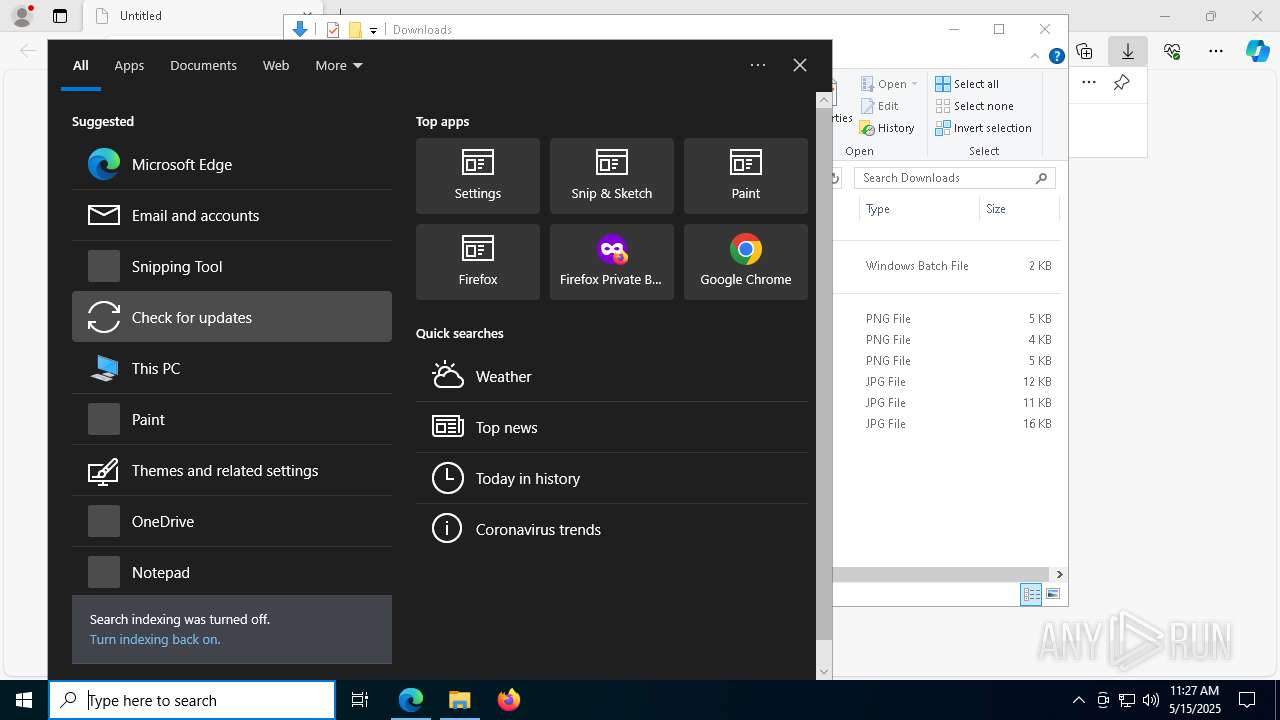Expand the Open dropdown in ribbon

pyautogui.click(x=914, y=84)
